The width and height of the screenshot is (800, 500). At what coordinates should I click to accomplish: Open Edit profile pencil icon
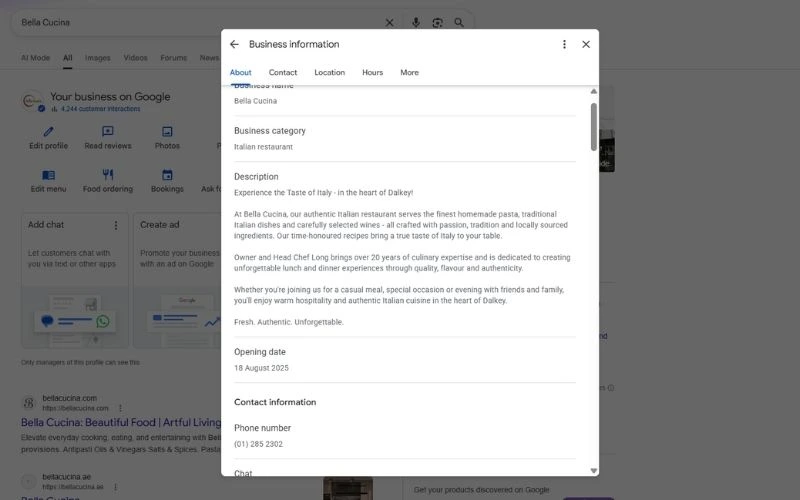(48, 132)
